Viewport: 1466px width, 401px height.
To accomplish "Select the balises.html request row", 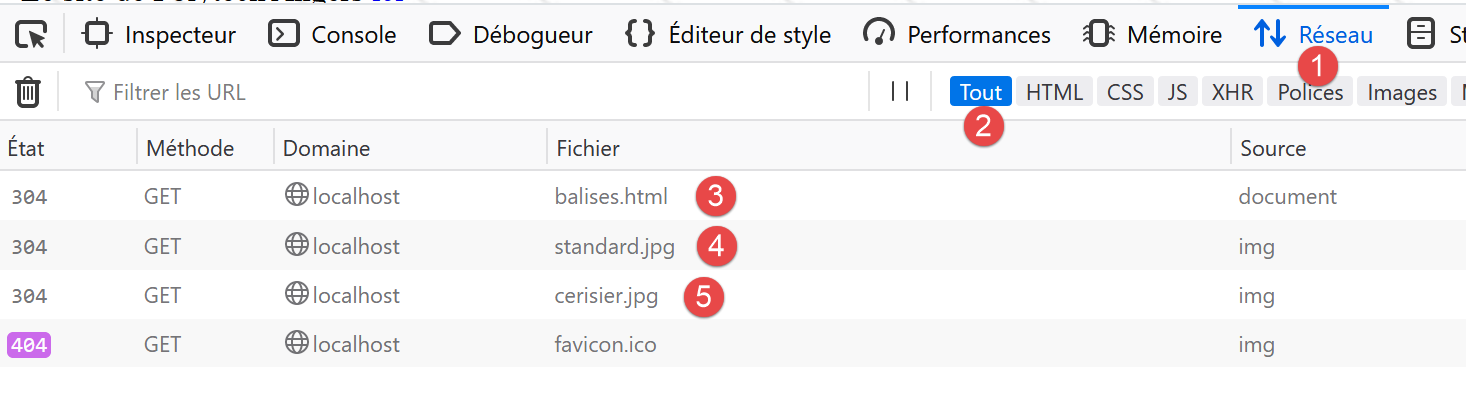I will [x=611, y=196].
